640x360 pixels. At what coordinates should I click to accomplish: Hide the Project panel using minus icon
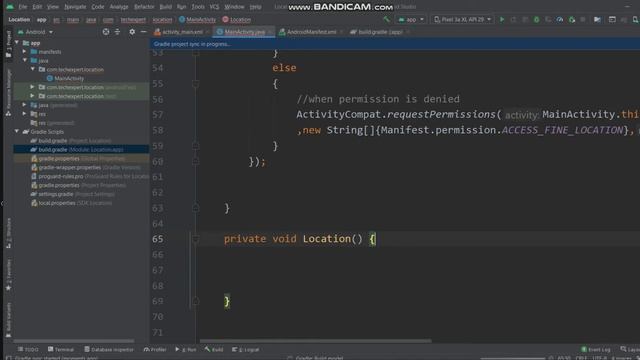pyautogui.click(x=143, y=31)
